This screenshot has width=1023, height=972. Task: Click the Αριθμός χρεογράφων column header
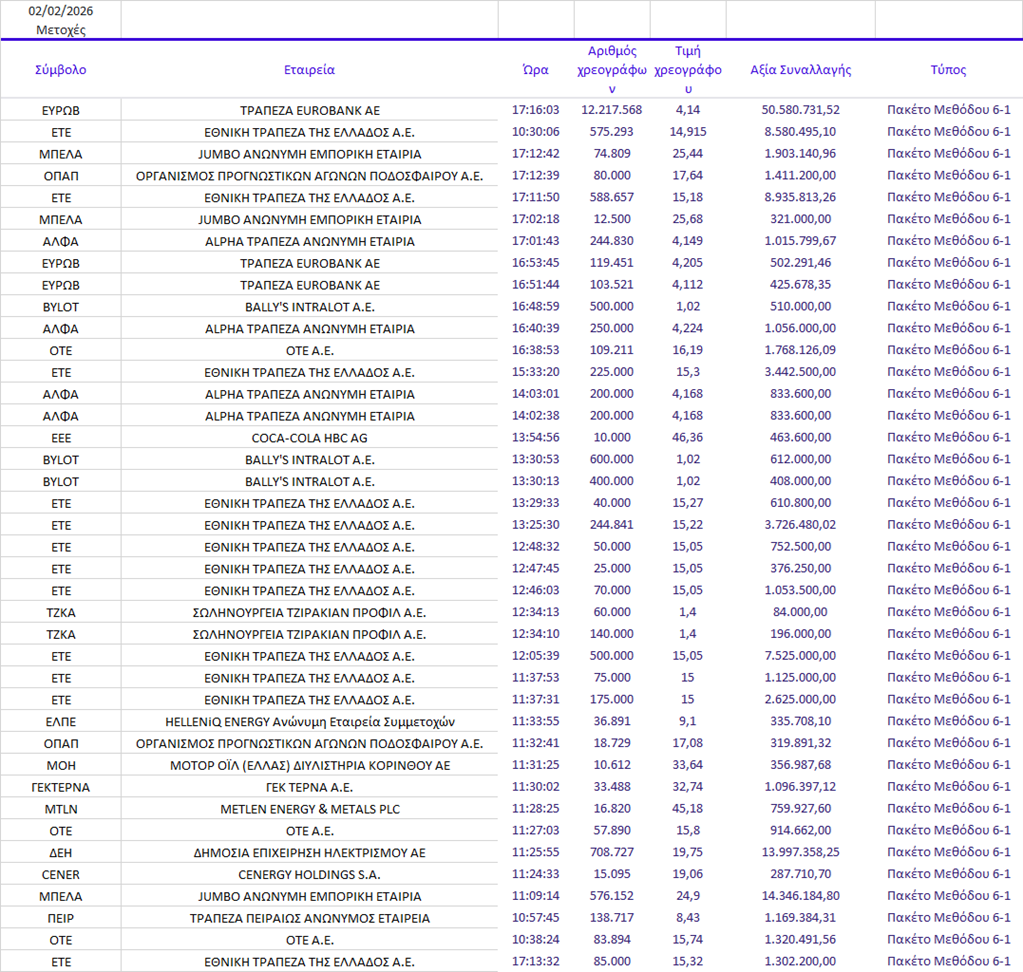point(612,70)
